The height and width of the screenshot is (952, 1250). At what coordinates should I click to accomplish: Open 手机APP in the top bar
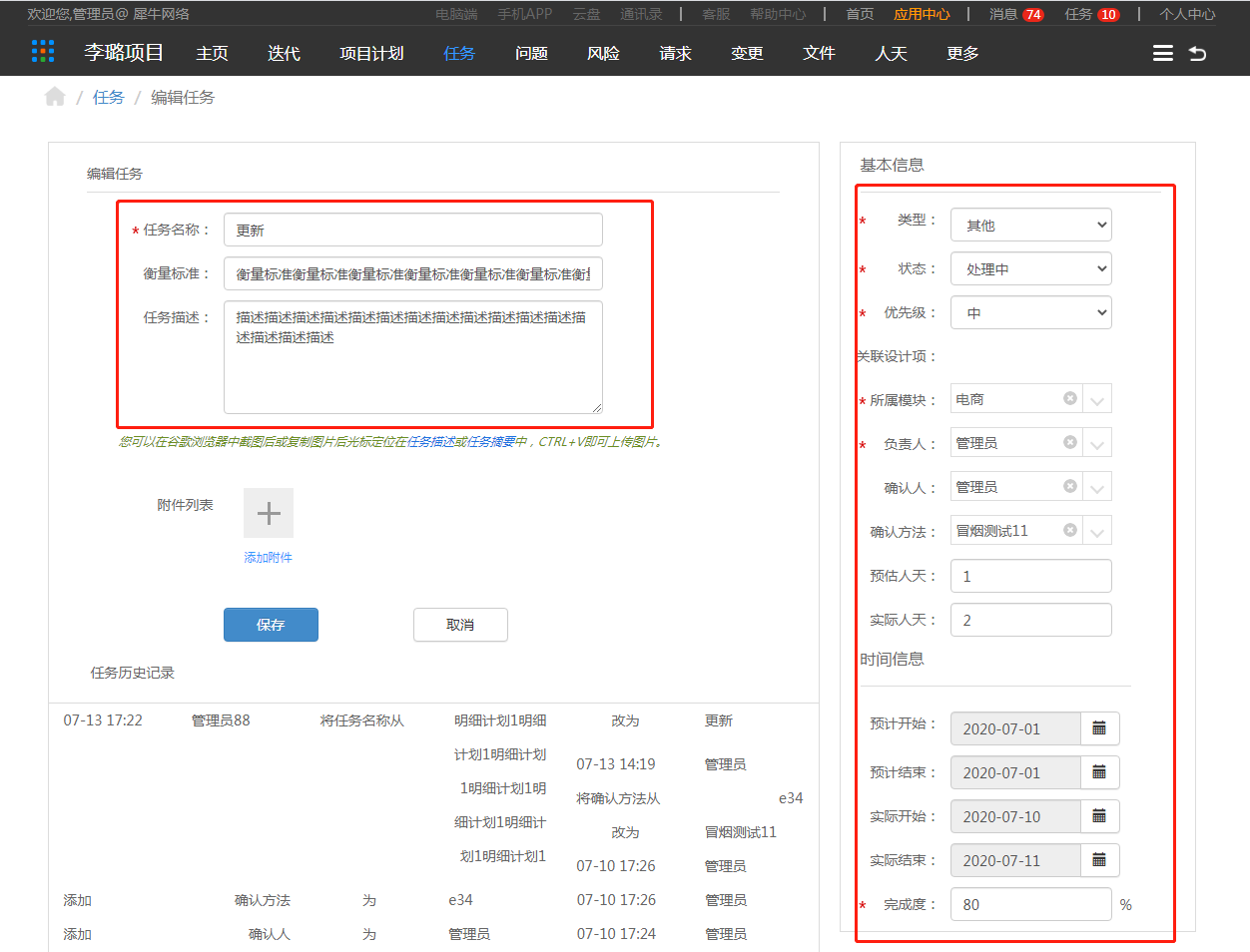coord(525,14)
